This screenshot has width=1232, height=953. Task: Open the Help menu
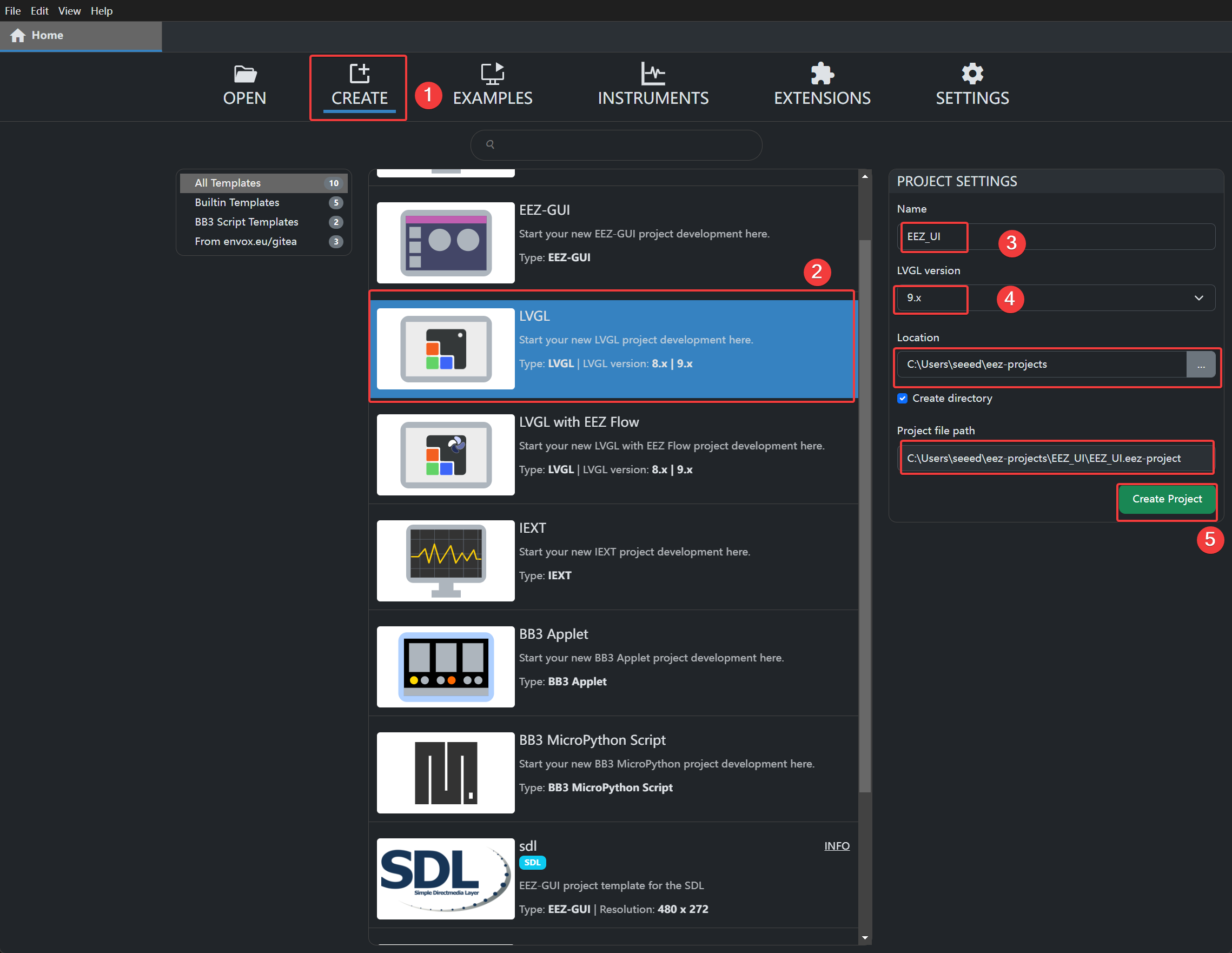tap(102, 11)
